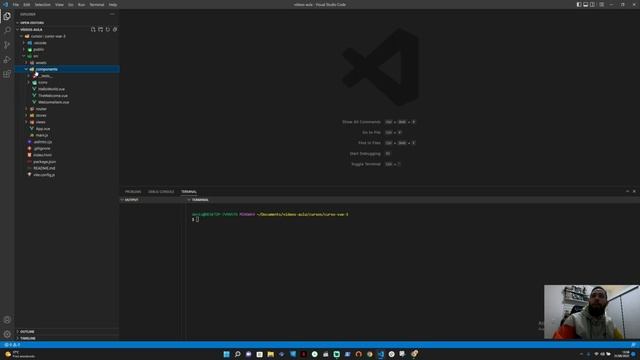The height and width of the screenshot is (360, 640).
Task: Expand the Timeline section
Action: coord(28,338)
